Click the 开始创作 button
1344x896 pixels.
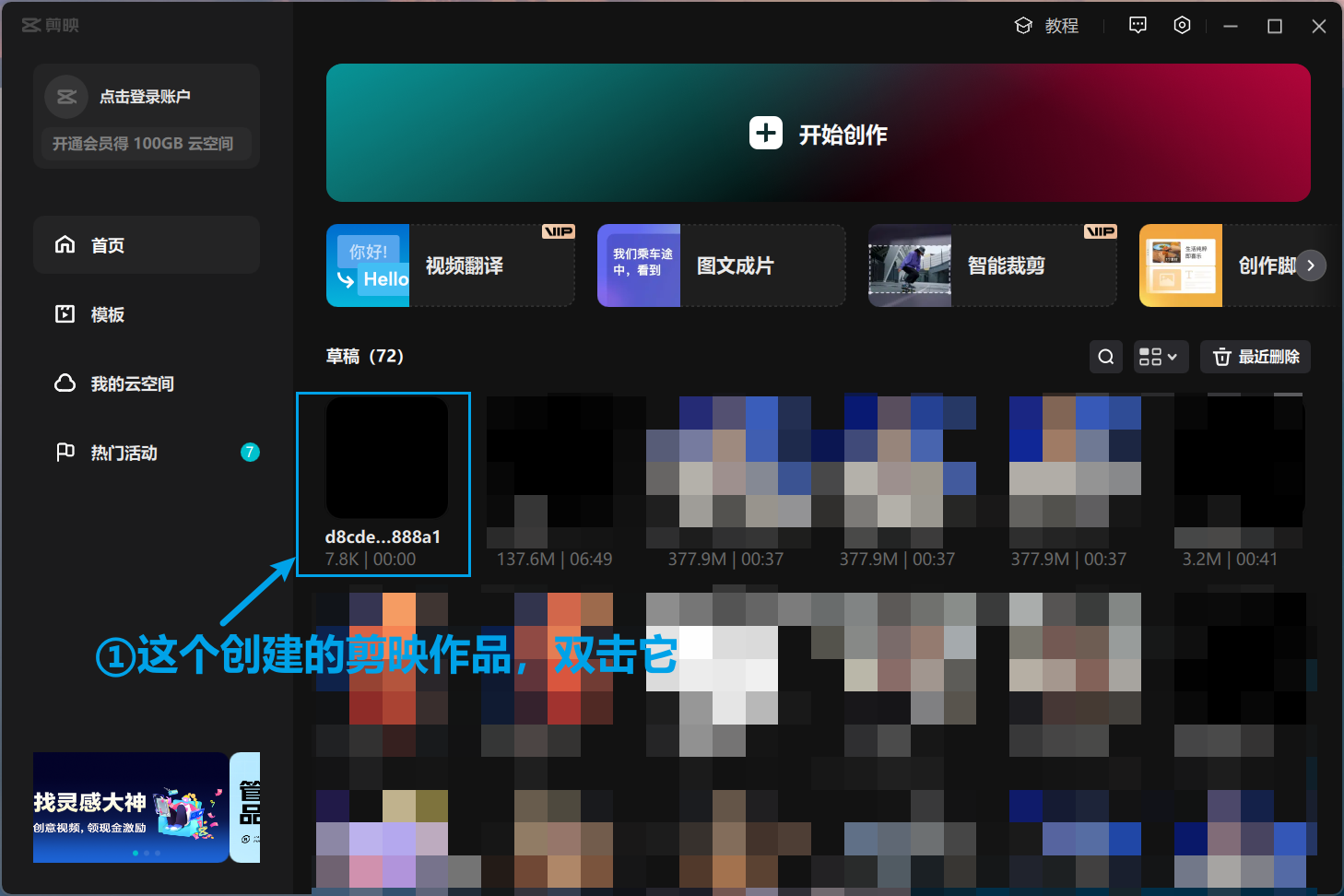click(x=818, y=134)
